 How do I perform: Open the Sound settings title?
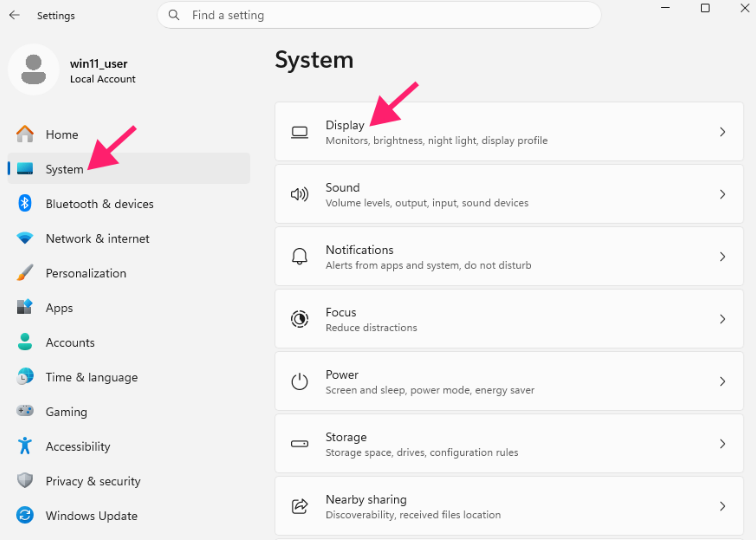pos(342,187)
